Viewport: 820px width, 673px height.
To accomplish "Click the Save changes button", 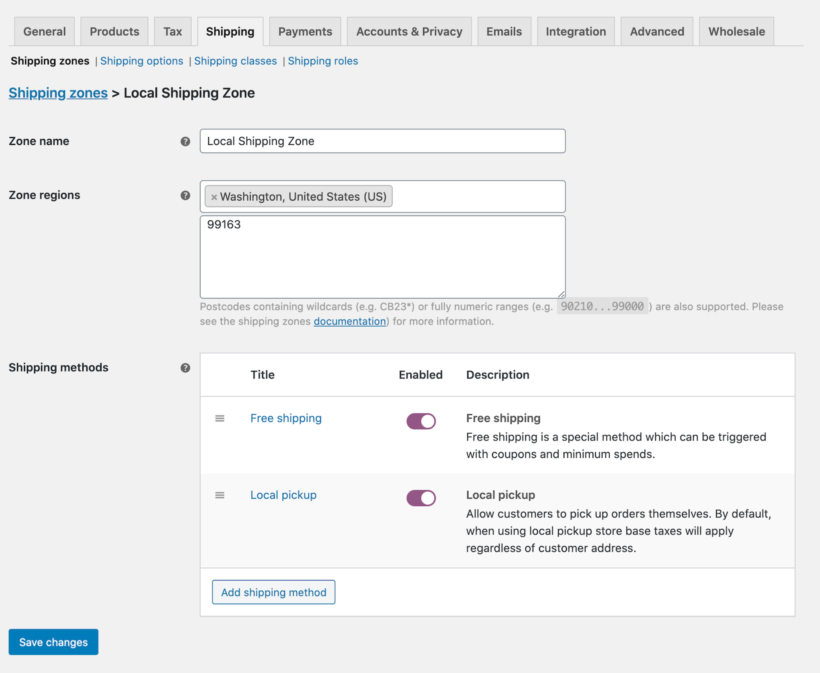I will tap(53, 642).
